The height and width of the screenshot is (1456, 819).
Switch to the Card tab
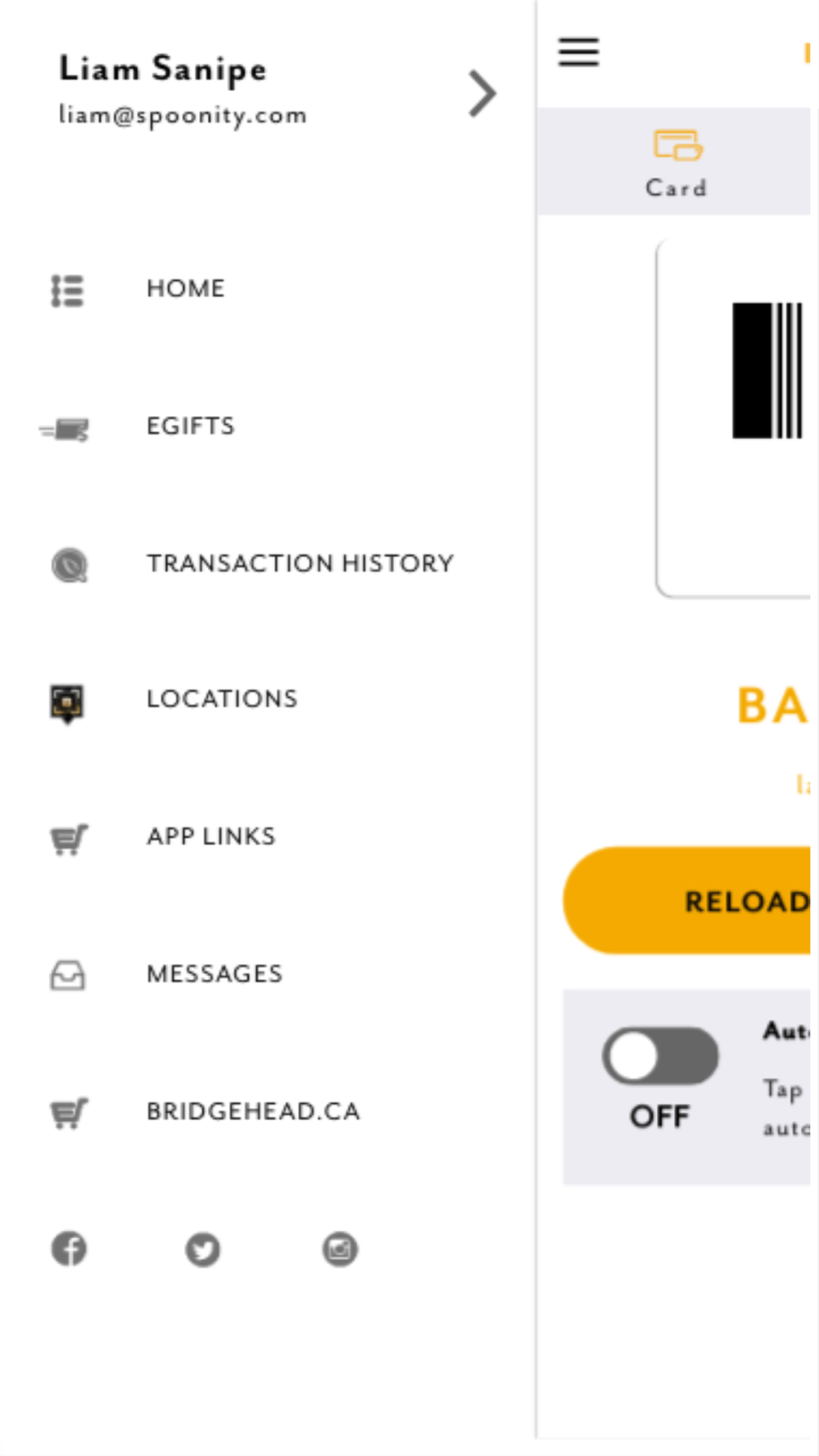point(676,163)
